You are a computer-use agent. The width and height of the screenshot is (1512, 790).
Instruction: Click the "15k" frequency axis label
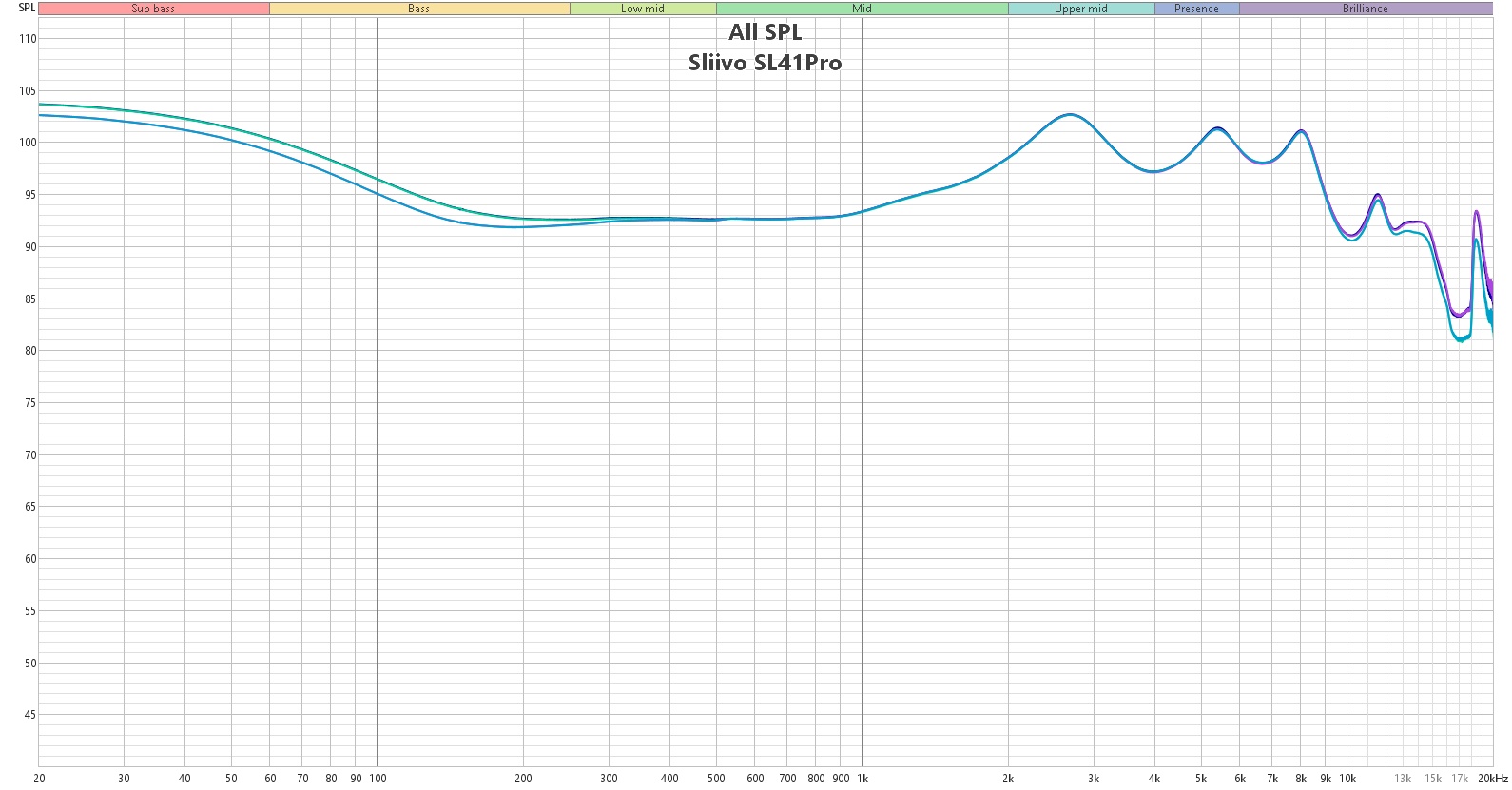tap(1433, 779)
